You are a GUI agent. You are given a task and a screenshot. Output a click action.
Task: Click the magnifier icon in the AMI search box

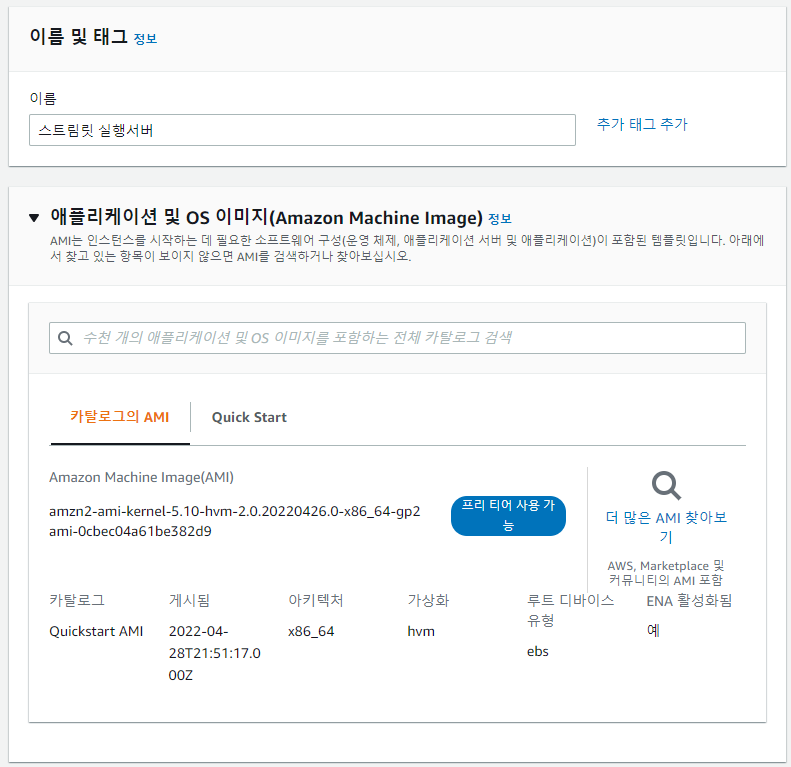click(65, 338)
